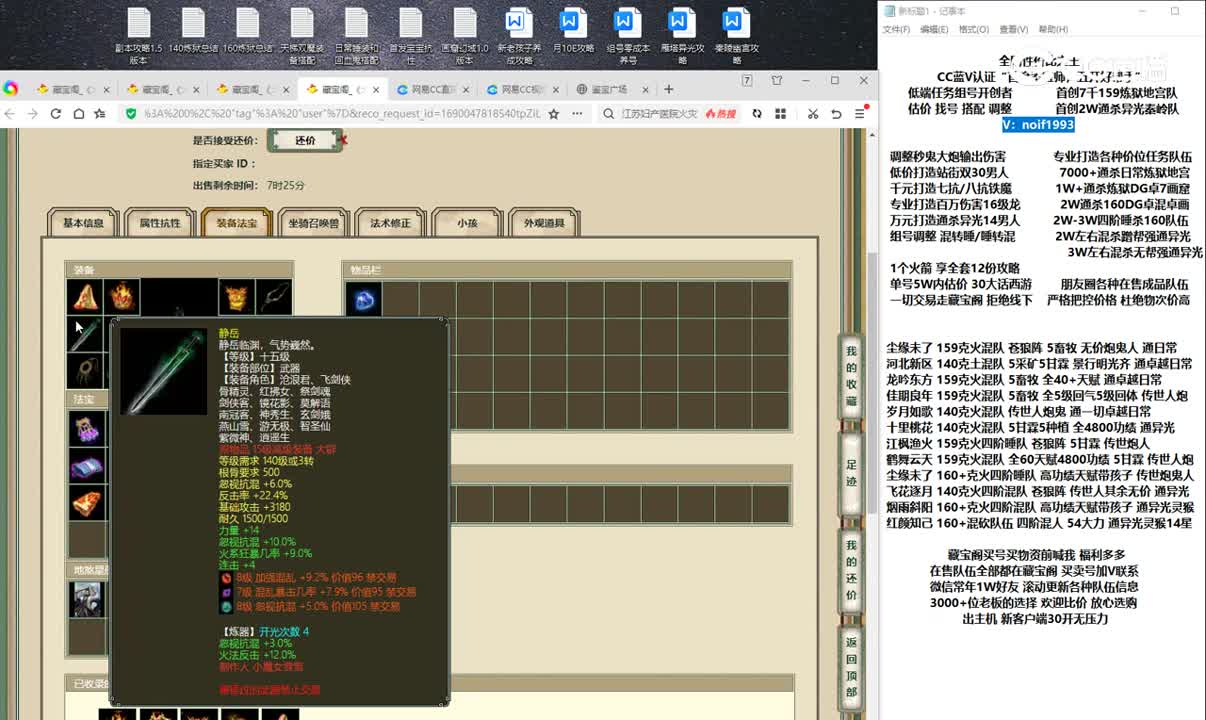This screenshot has height=720, width=1206.
Task: Click the pet portrait thumbnail
Action: [86, 599]
